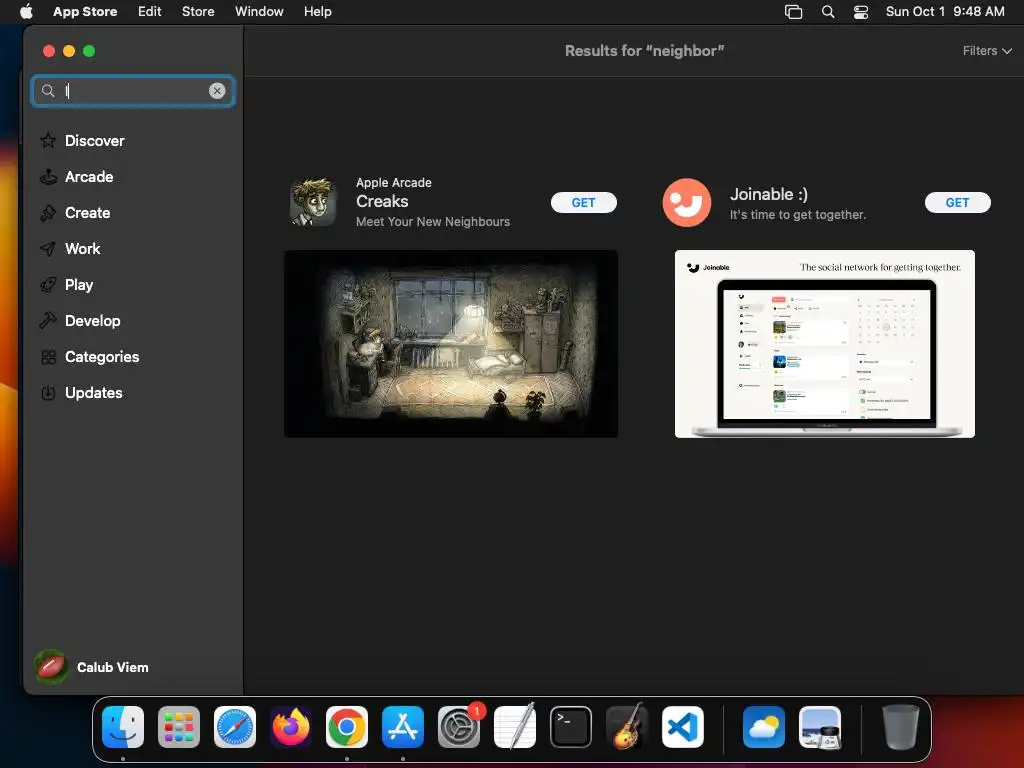
Task: Open the Joinable app icon
Action: (686, 202)
